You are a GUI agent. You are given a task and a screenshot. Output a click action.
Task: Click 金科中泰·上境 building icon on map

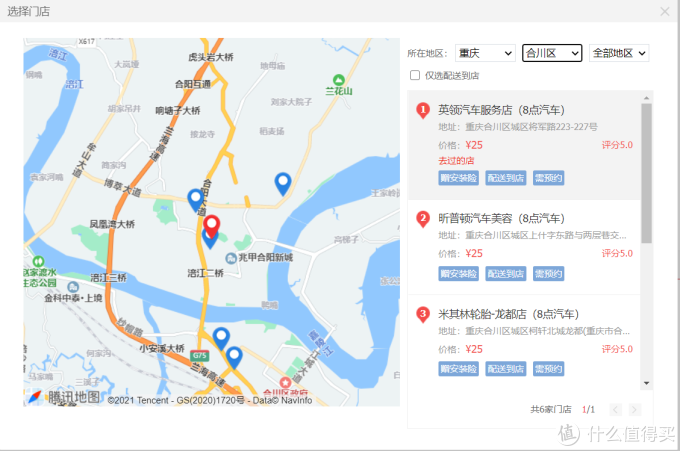[x=73, y=287]
